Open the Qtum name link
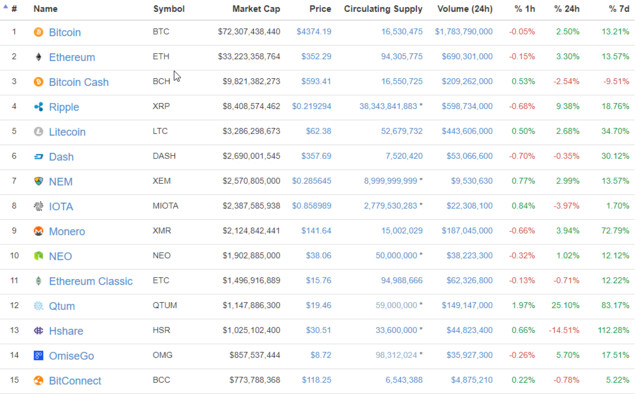Viewport: 640px width, 394px height. [x=62, y=306]
